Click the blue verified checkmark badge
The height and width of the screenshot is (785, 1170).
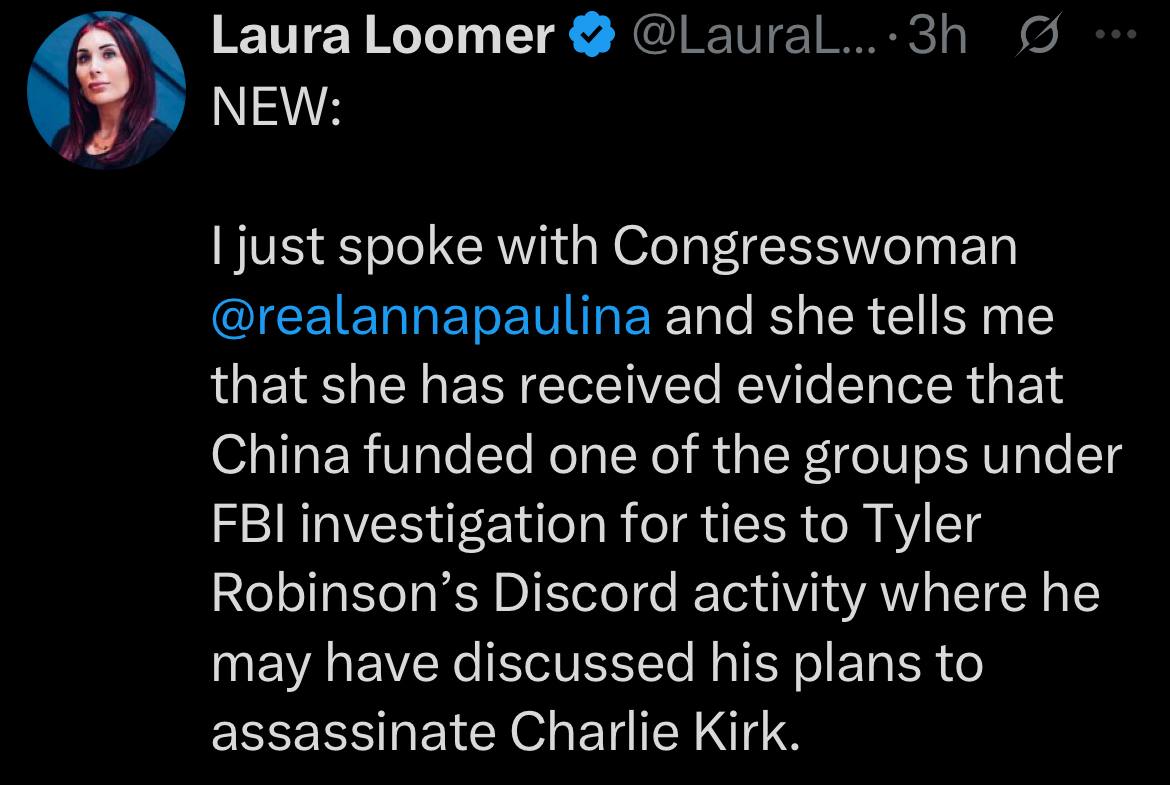point(591,38)
